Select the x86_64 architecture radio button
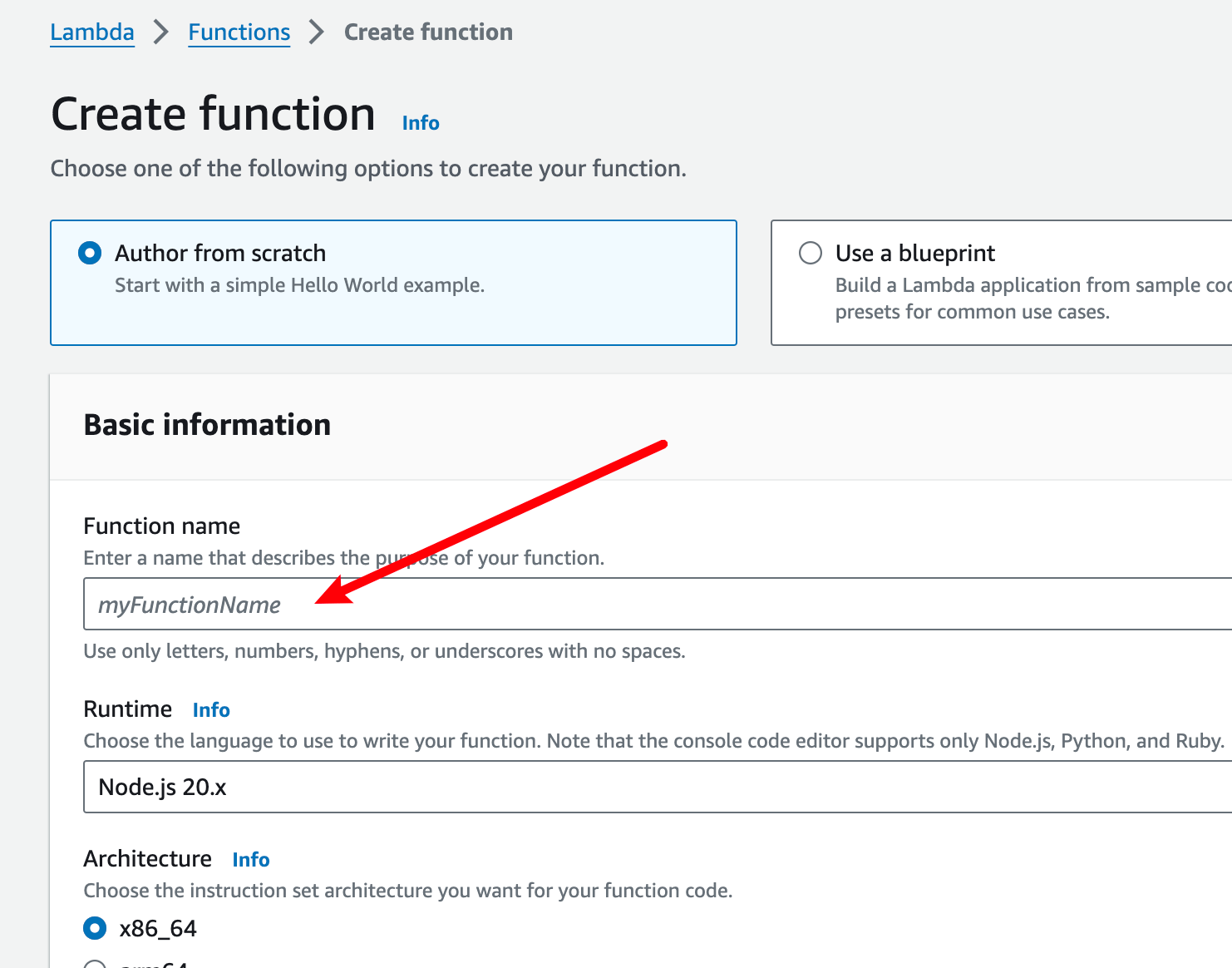Image resolution: width=1232 pixels, height=968 pixels. 96,928
